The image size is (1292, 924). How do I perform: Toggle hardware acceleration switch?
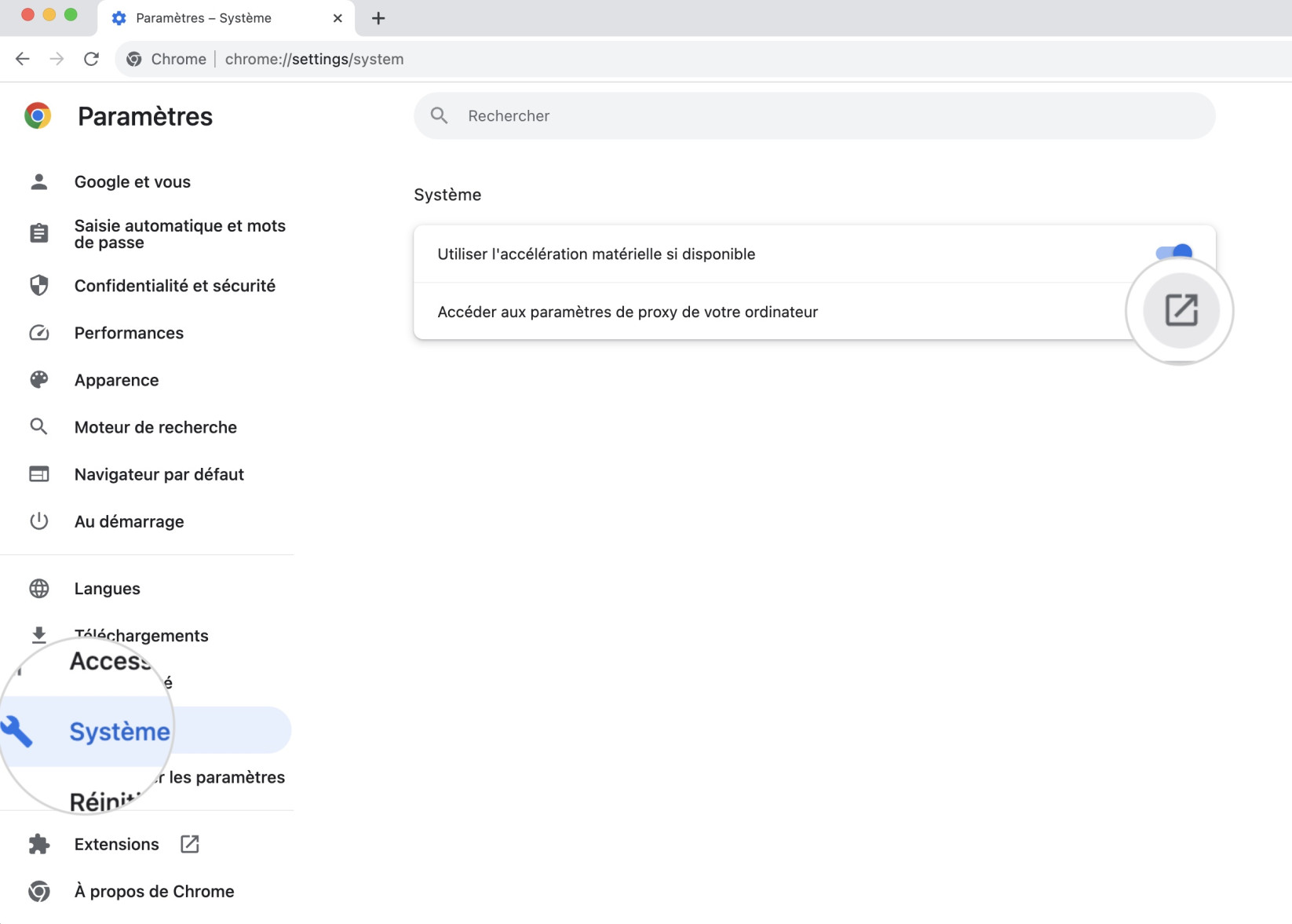tap(1174, 253)
